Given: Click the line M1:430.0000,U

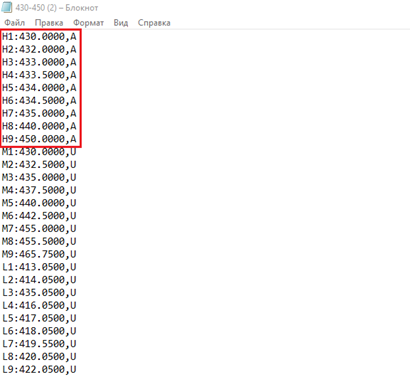Looking at the screenshot, I should 39,152.
